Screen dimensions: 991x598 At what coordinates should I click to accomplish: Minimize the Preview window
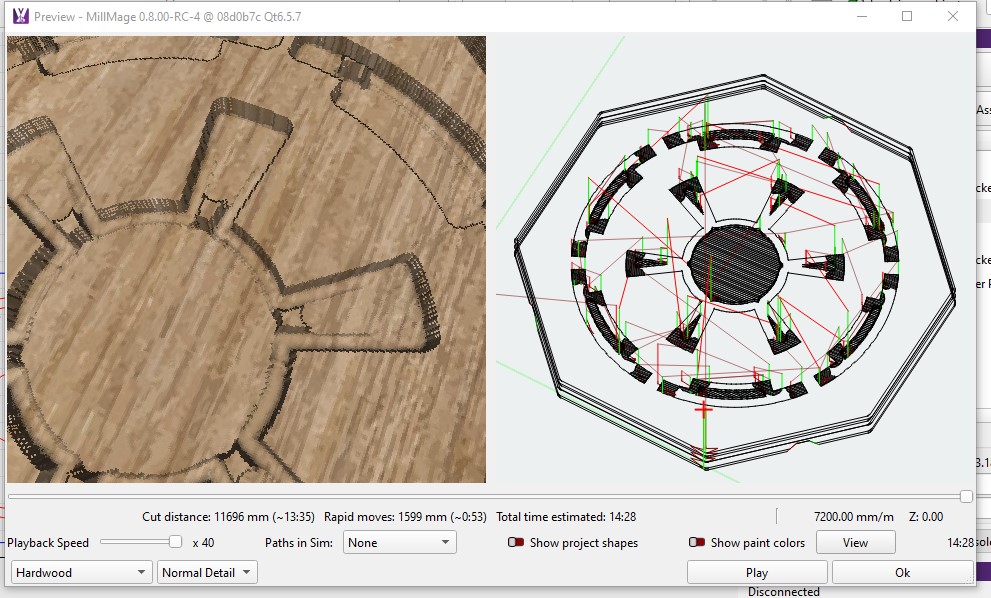pos(861,16)
